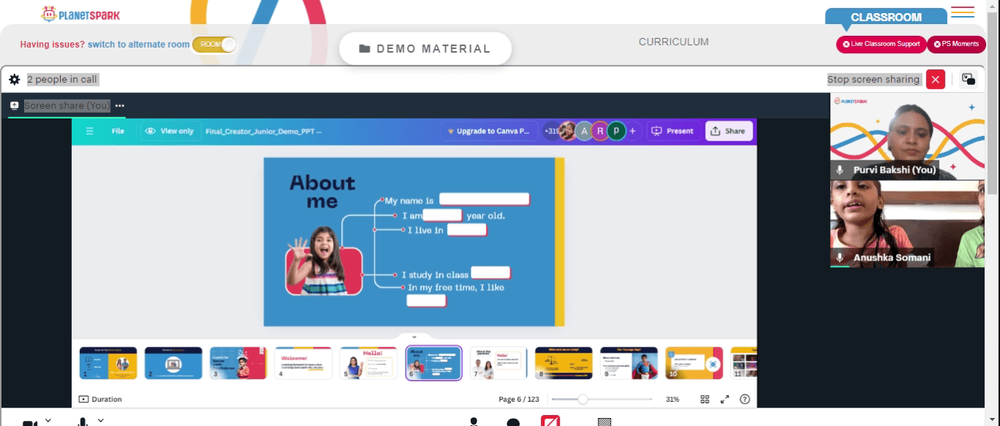Select slide thumbnail number 3
Image resolution: width=1000 pixels, height=426 pixels.
(x=238, y=363)
